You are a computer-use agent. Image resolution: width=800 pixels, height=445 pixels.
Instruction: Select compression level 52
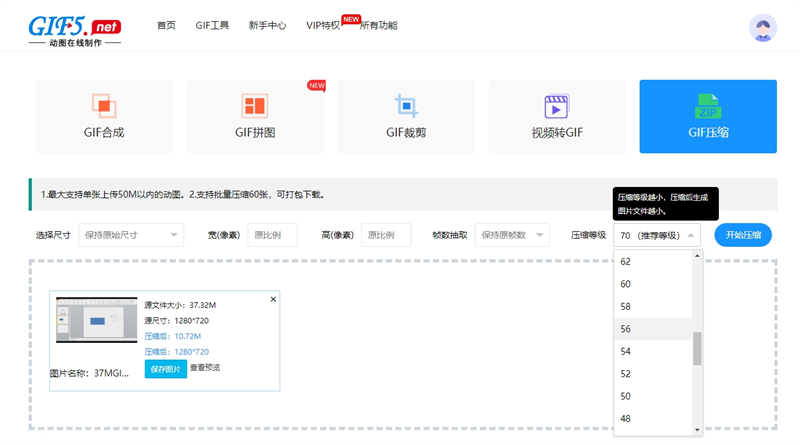(x=653, y=374)
